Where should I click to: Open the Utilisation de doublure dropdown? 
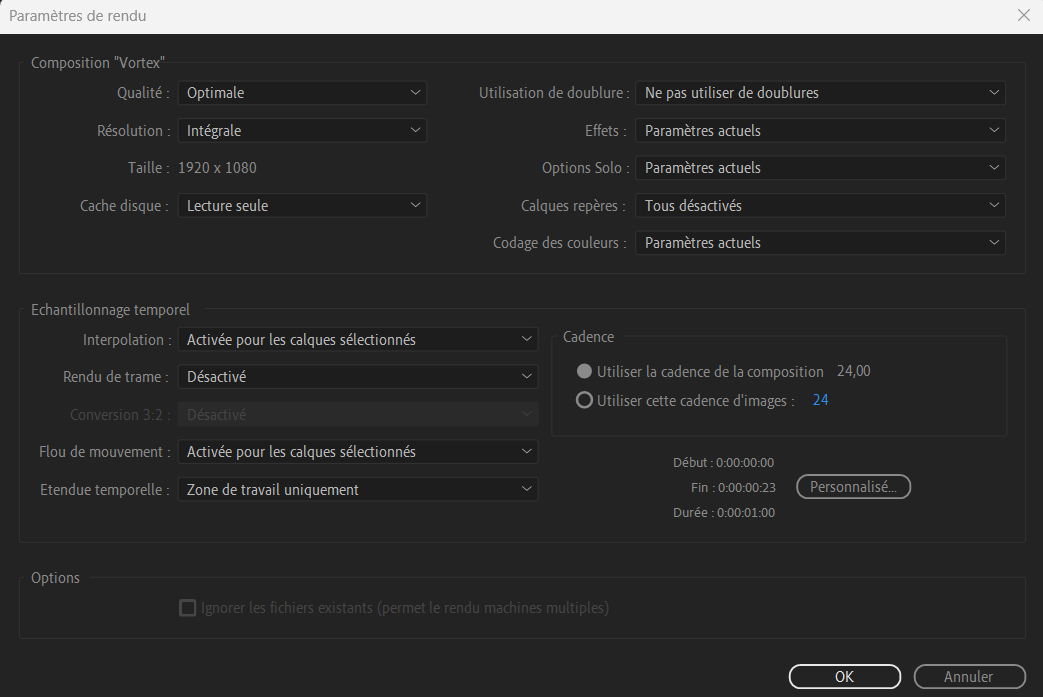click(x=820, y=93)
